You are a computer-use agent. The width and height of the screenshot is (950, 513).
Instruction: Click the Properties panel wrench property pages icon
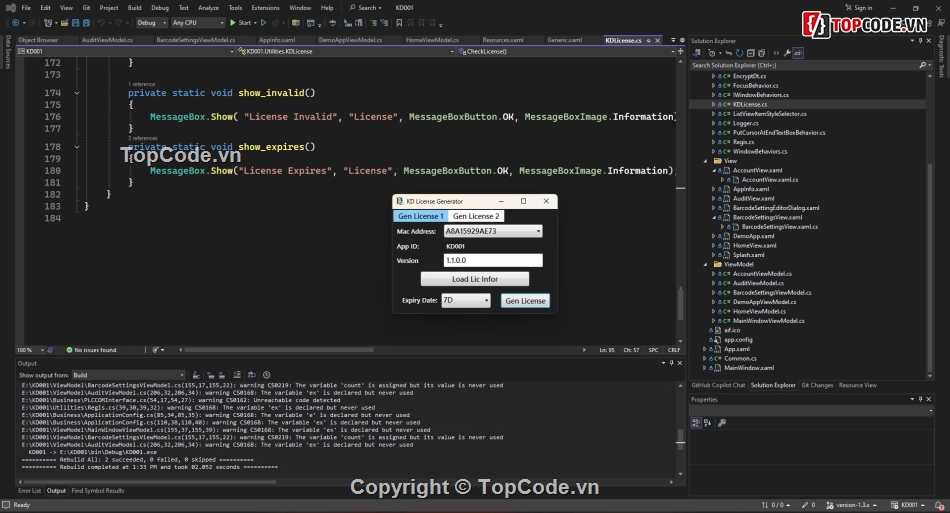(722, 423)
